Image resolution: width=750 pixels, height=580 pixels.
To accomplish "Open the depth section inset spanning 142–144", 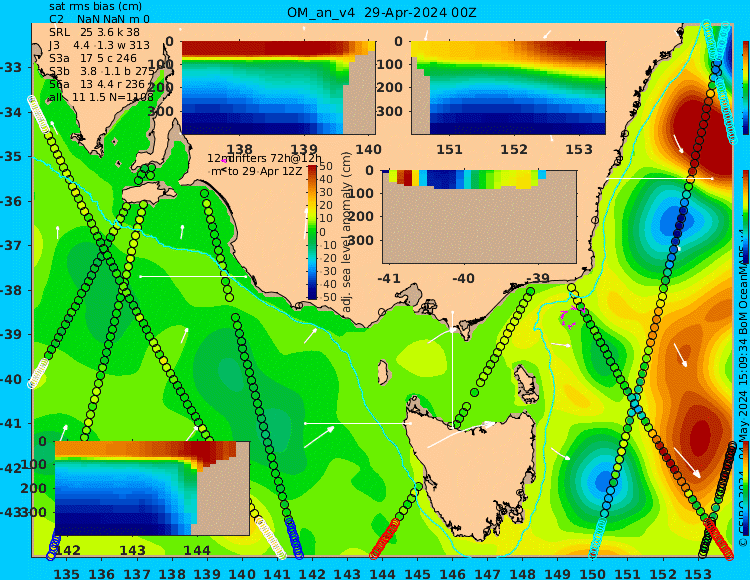I will point(152,488).
